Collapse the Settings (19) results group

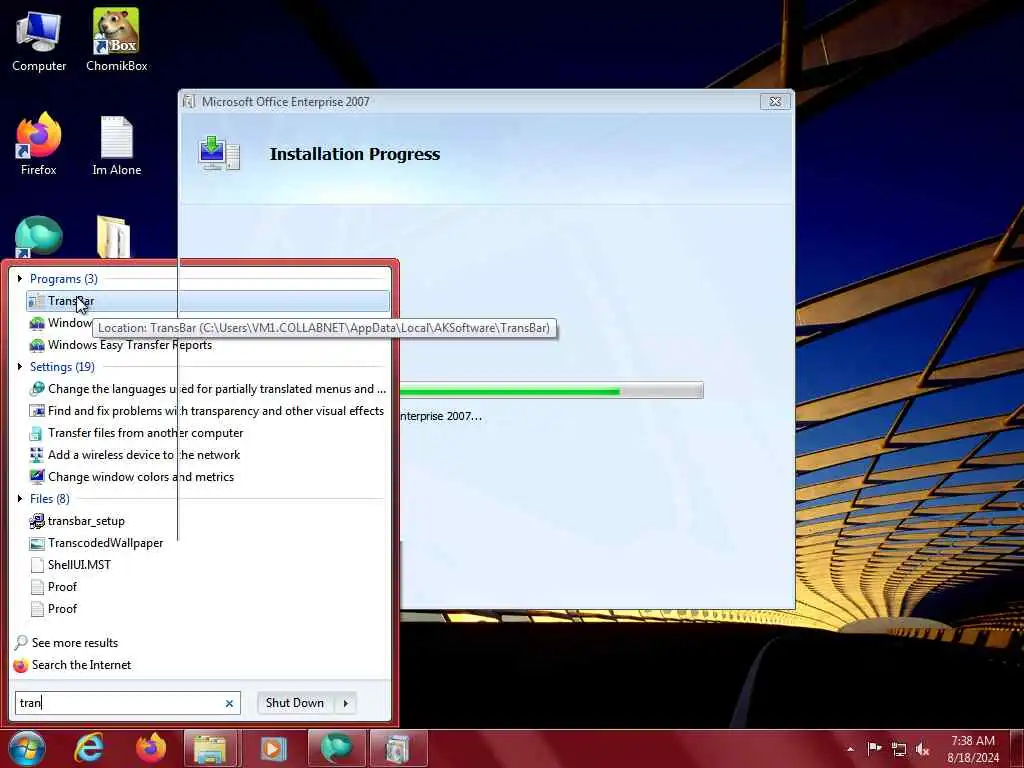(20, 367)
